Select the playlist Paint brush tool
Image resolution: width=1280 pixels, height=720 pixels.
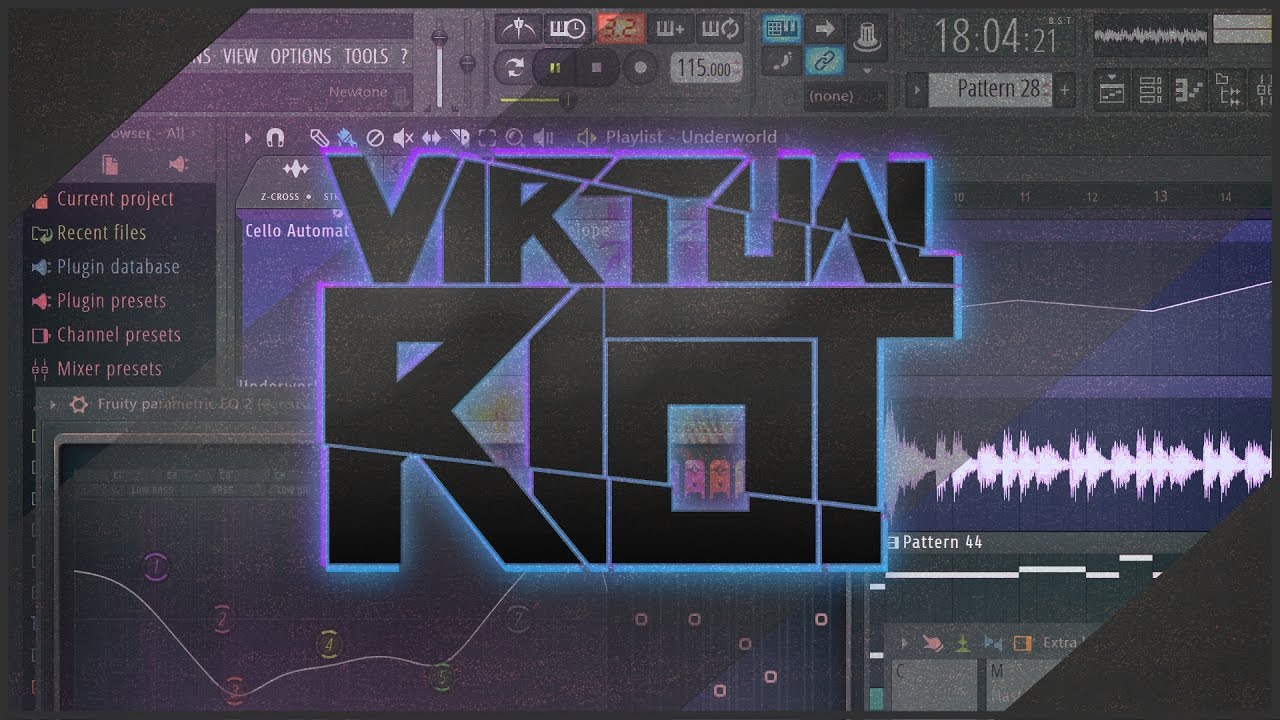pyautogui.click(x=347, y=137)
